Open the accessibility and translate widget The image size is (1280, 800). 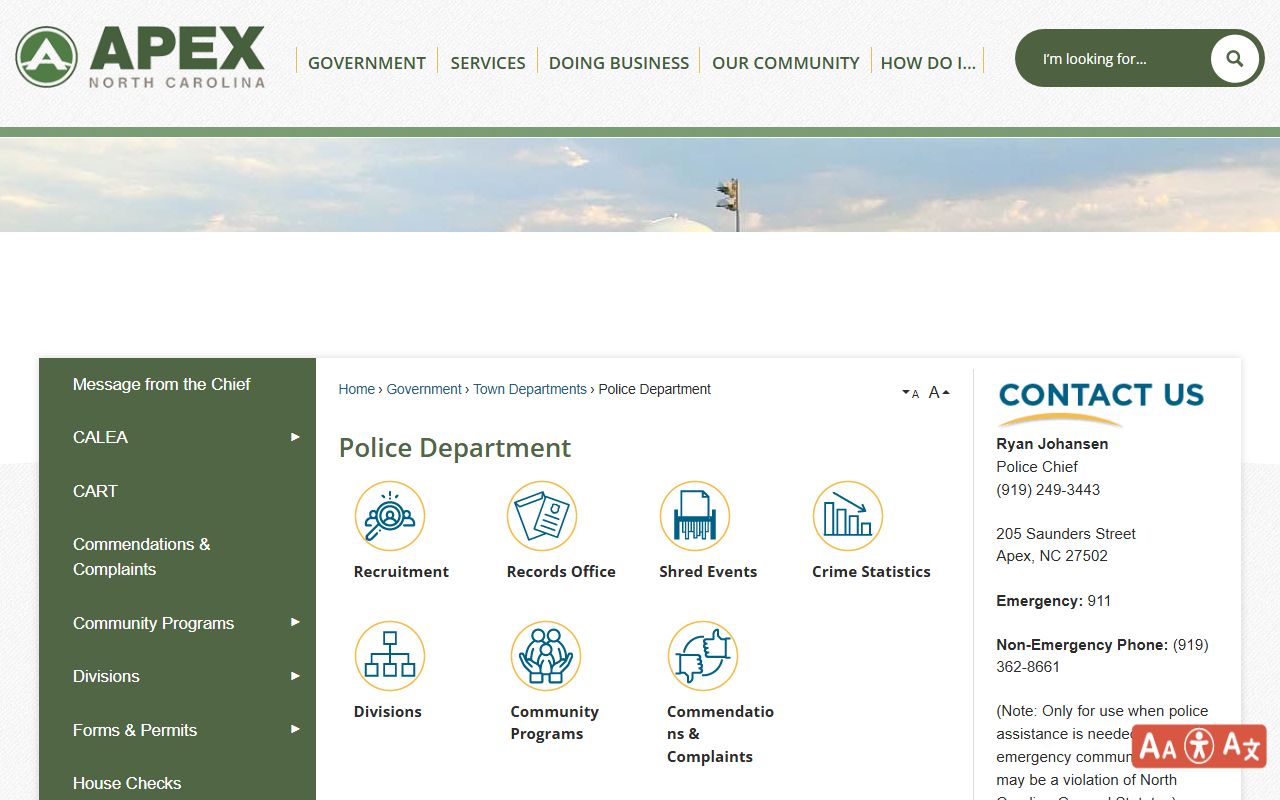point(1199,746)
